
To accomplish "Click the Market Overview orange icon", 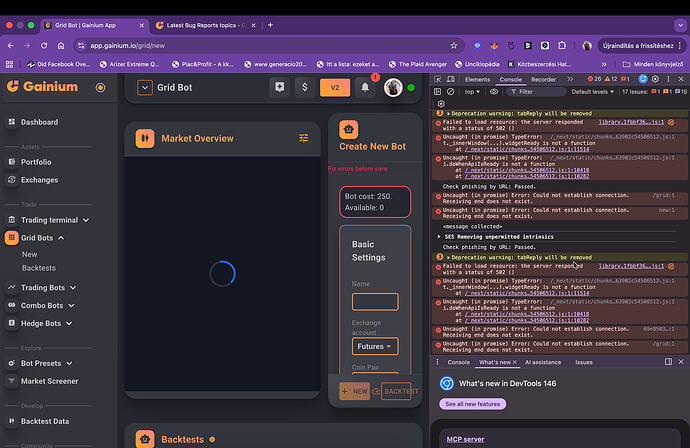I will coord(145,138).
